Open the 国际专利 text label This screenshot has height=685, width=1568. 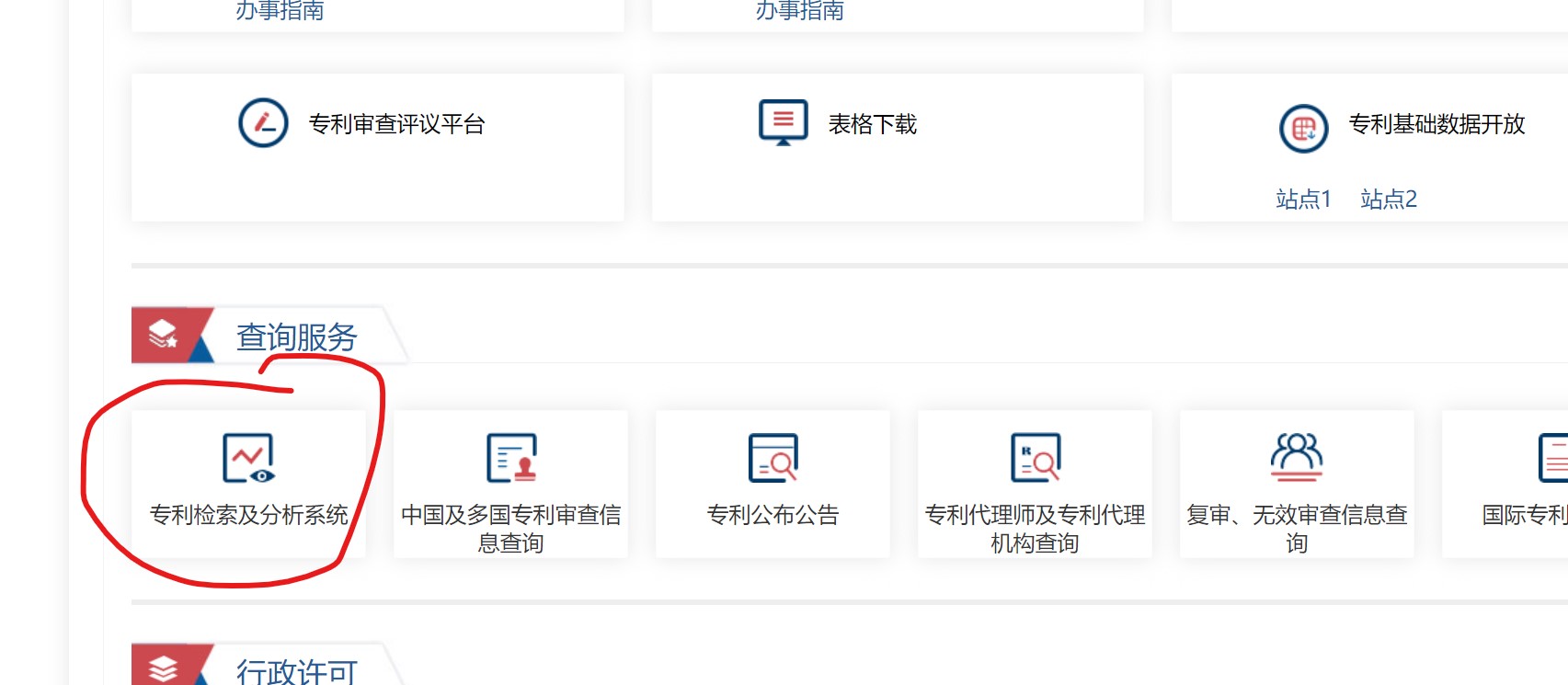(x=1525, y=515)
